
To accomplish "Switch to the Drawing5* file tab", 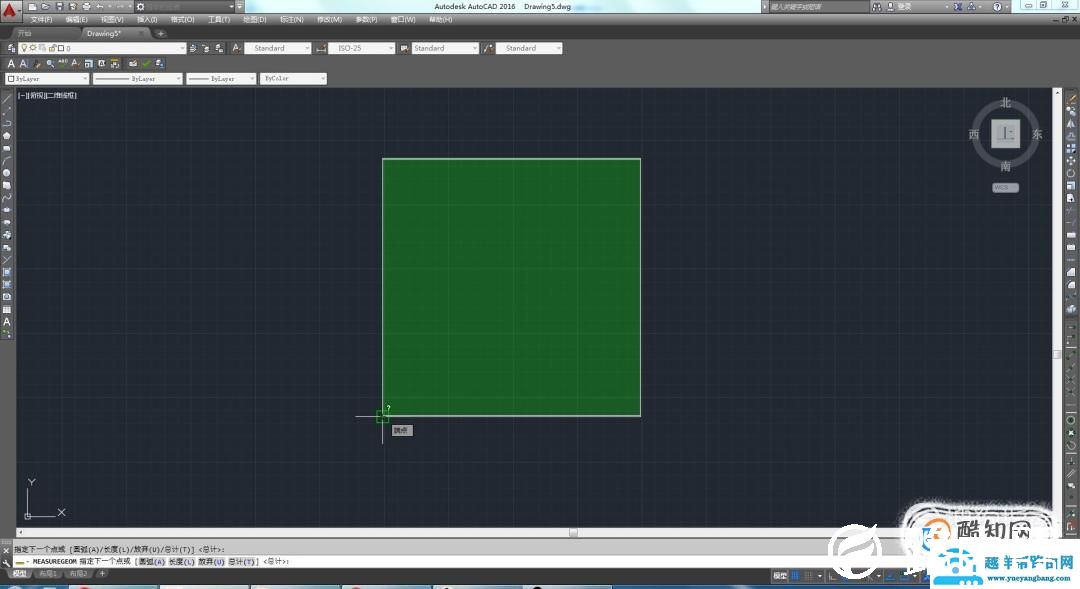I will [x=104, y=33].
